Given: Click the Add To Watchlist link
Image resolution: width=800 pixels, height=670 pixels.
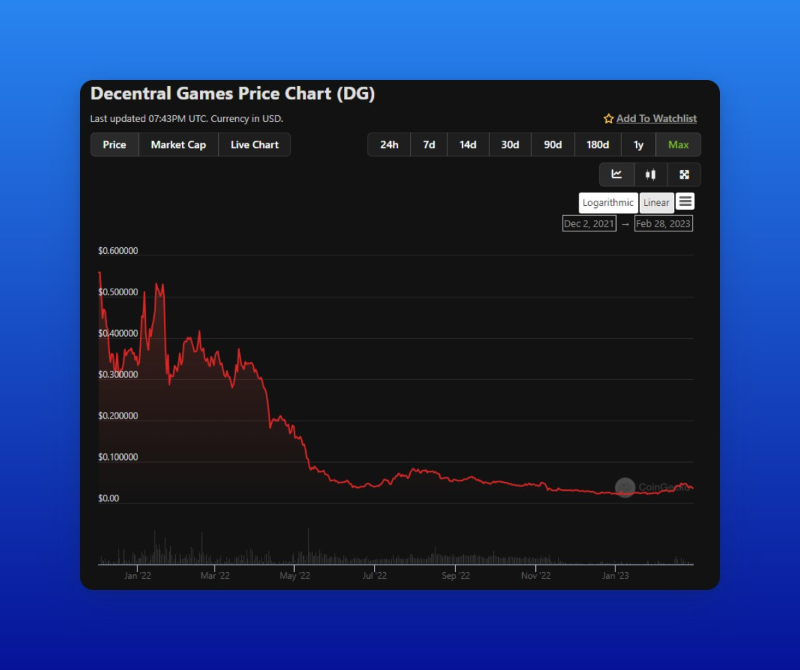Looking at the screenshot, I should [x=656, y=119].
